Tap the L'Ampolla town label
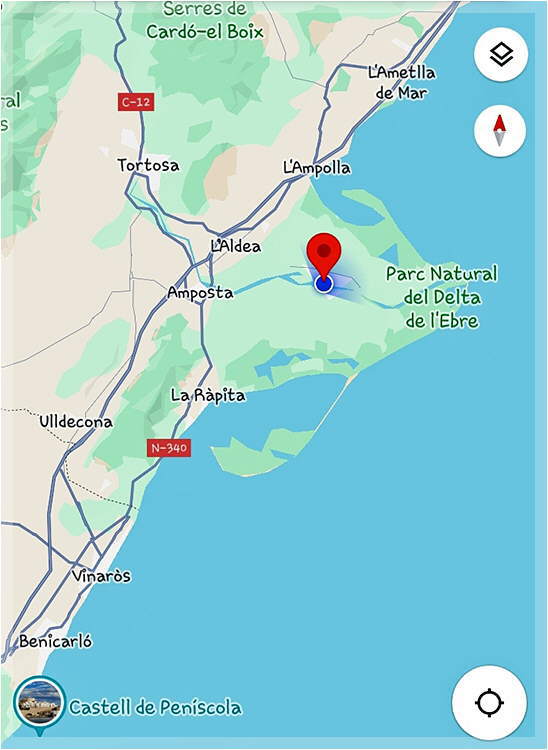 317,168
